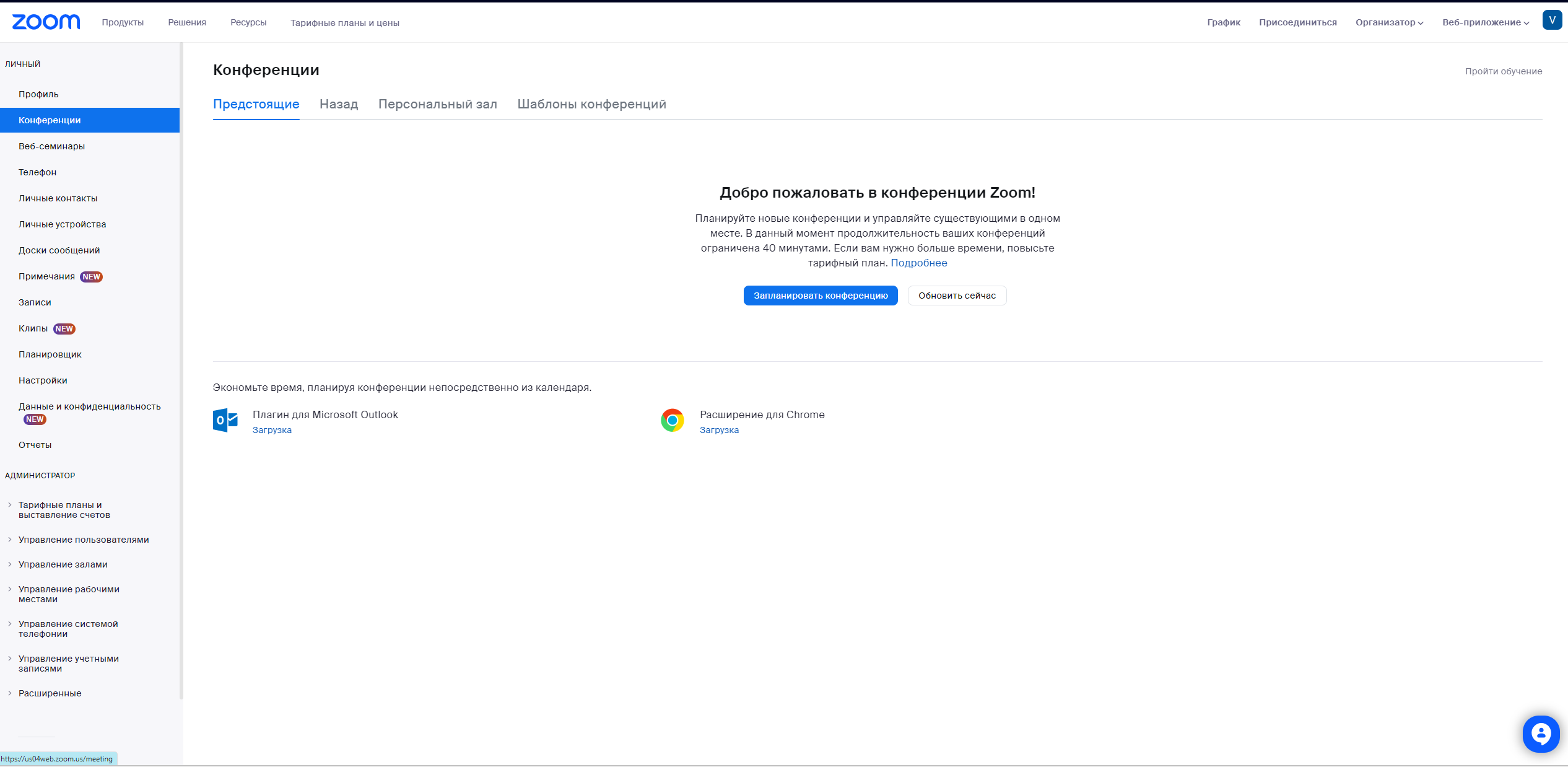The height and width of the screenshot is (767, 1568).
Task: Click Обновить сейчас button
Action: click(957, 296)
